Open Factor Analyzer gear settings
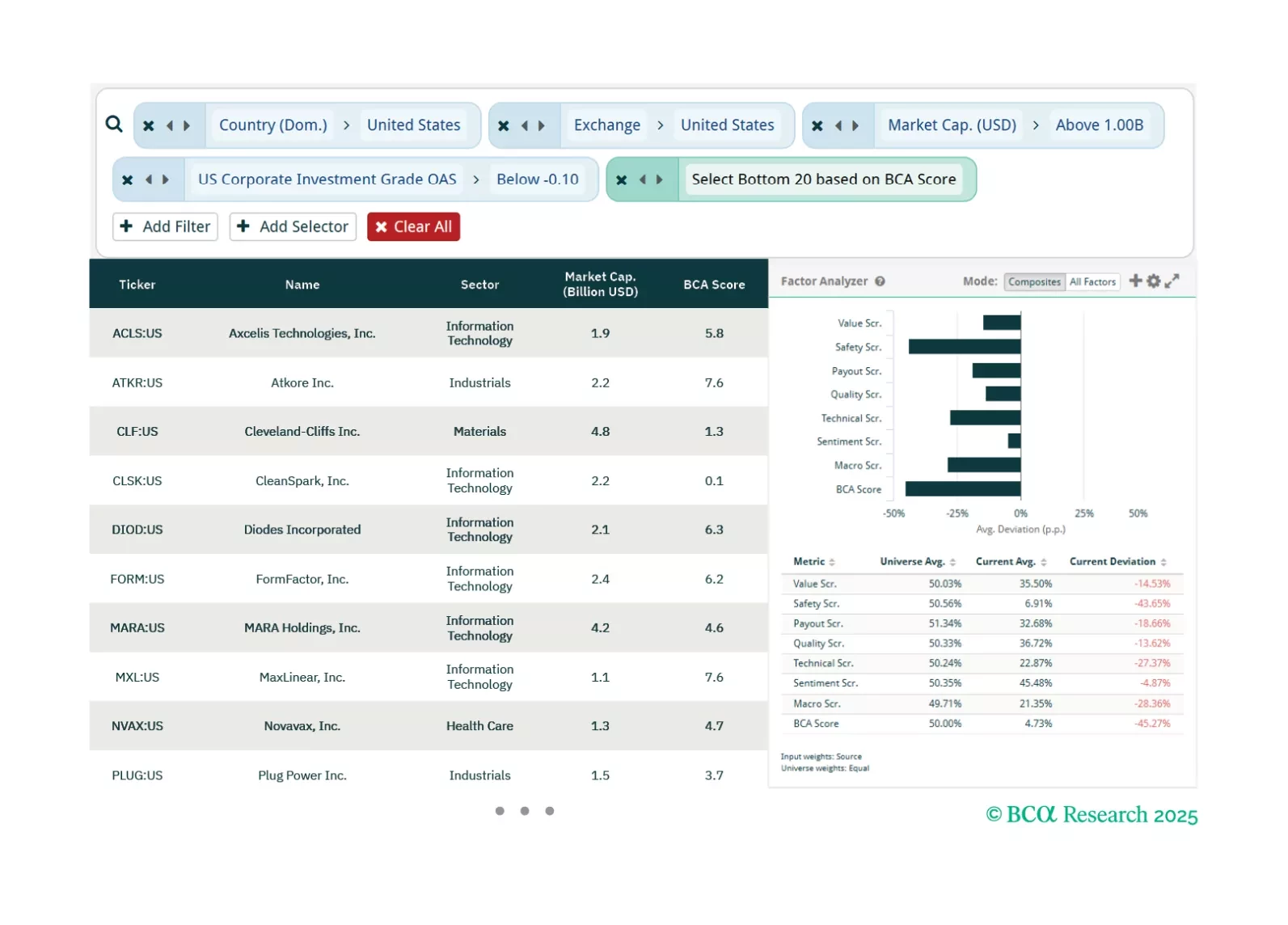This screenshot has height=925, width=1288. point(1154,281)
